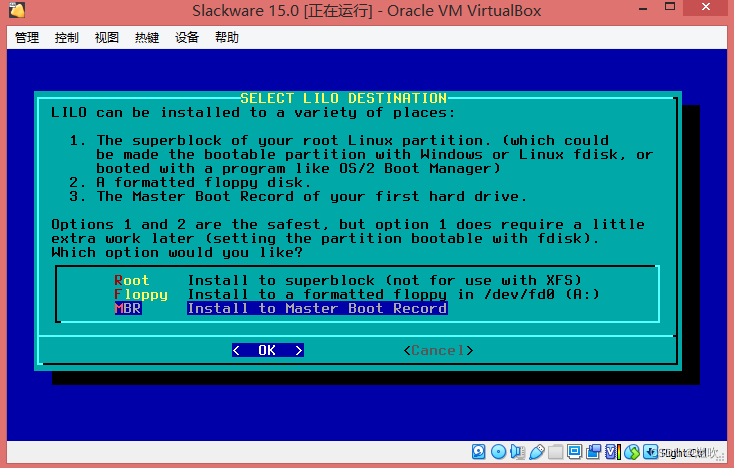Click the display status icon

coord(574,452)
